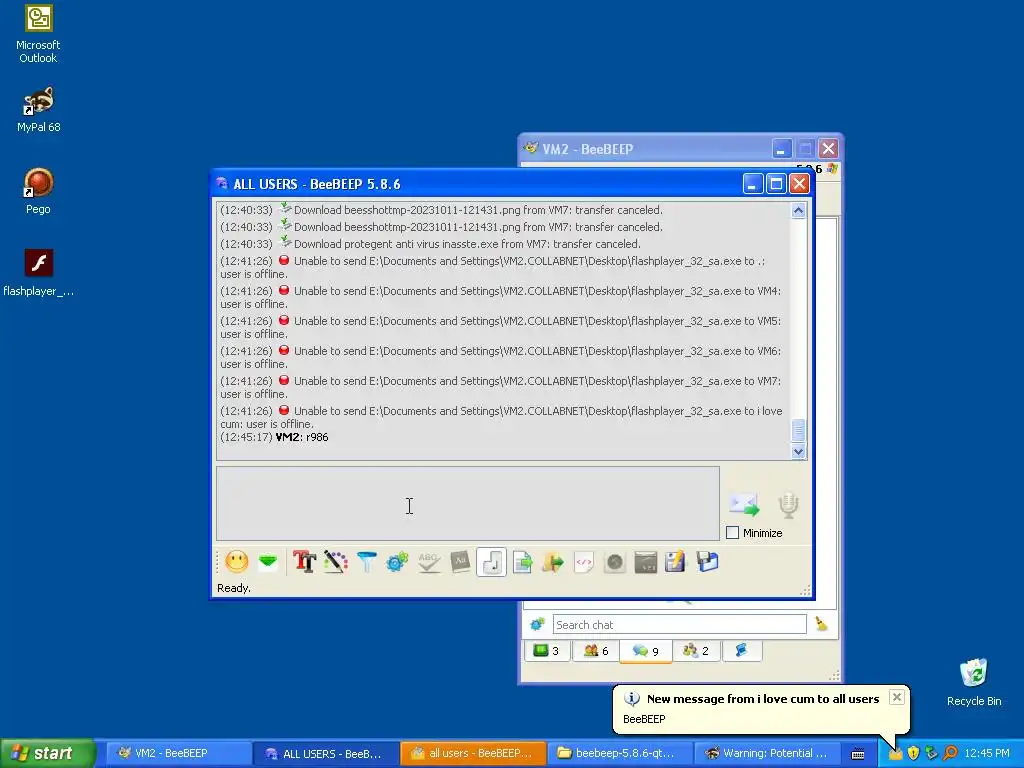Maximize the ALL USERS chat window
Image resolution: width=1024 pixels, height=768 pixels.
[x=776, y=184]
